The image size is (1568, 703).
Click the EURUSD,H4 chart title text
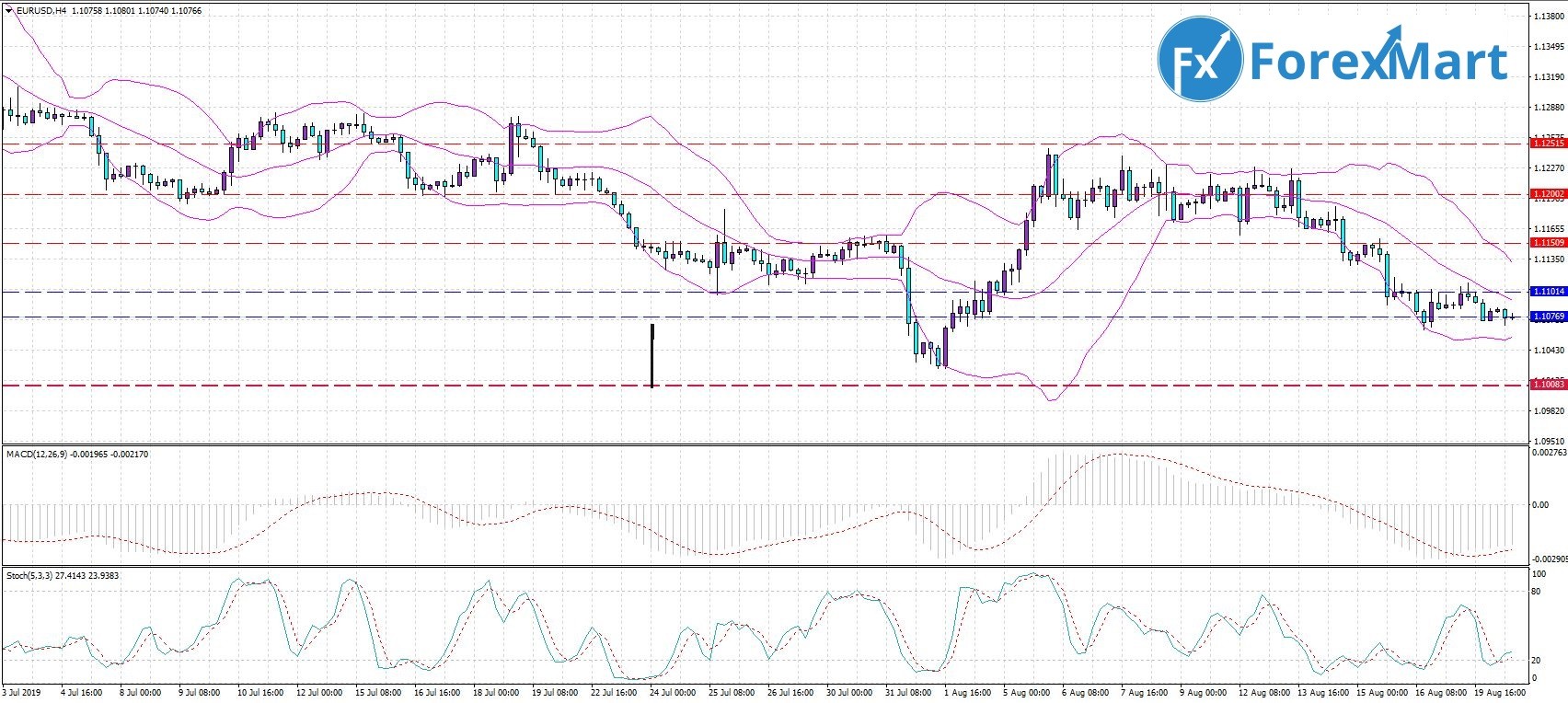click(x=40, y=11)
